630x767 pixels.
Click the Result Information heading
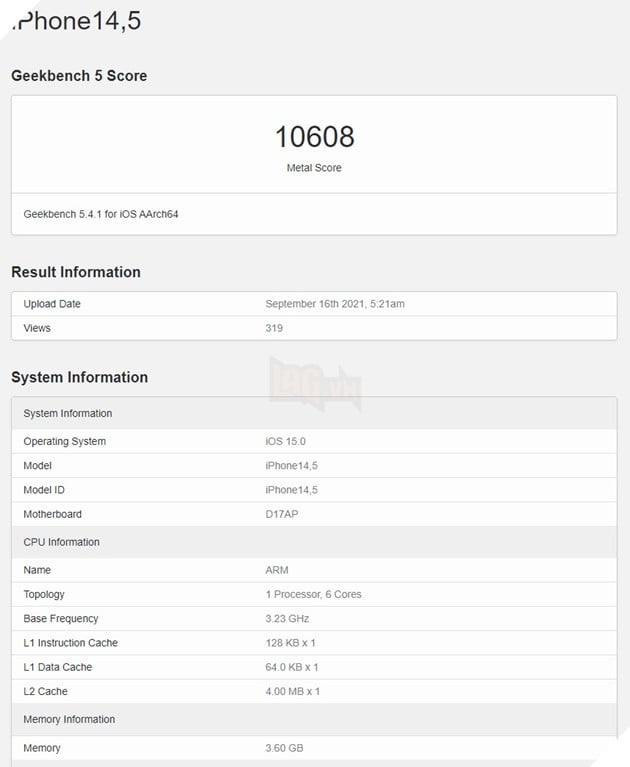76,272
